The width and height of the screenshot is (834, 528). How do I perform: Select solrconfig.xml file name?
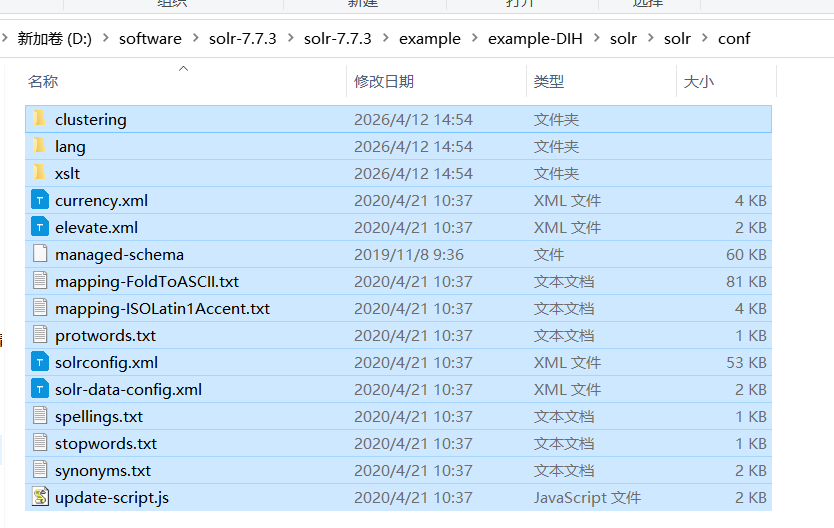point(106,363)
